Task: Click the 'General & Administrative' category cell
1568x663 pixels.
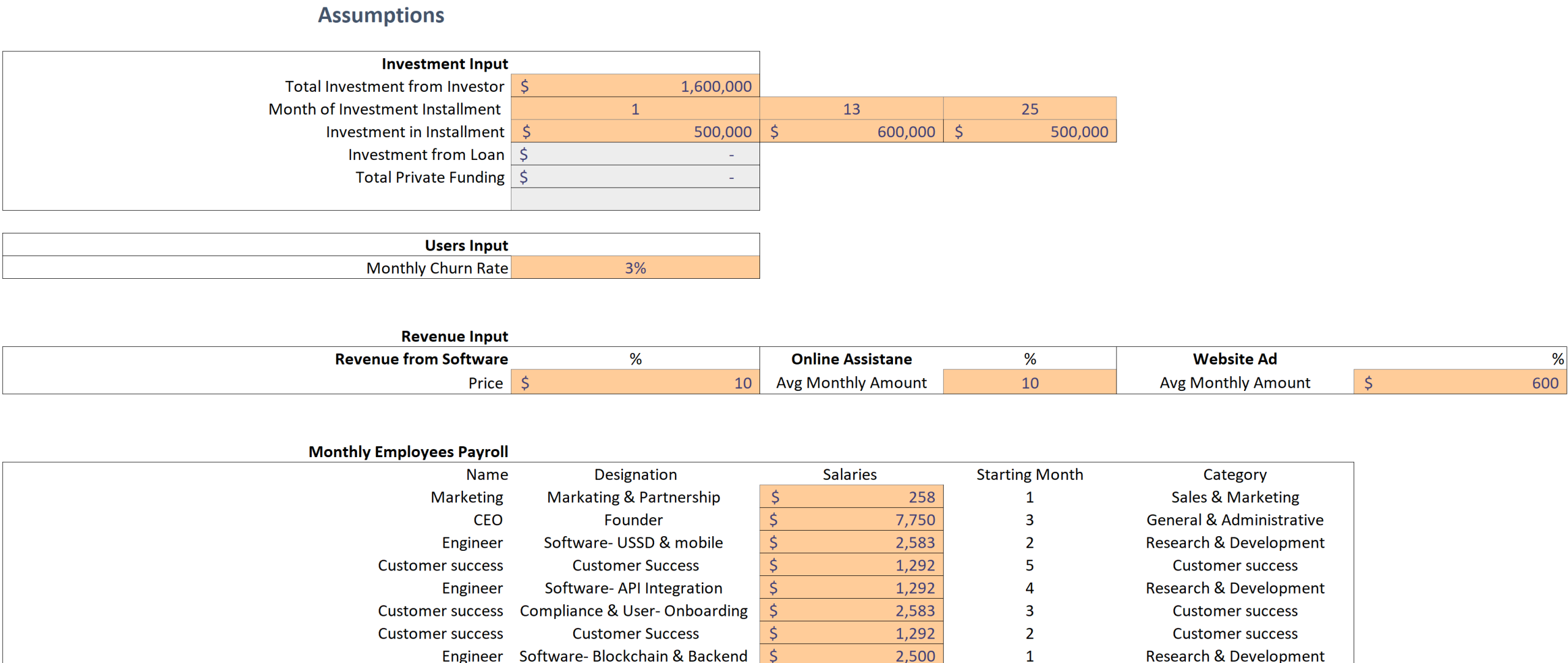Action: pos(1235,520)
